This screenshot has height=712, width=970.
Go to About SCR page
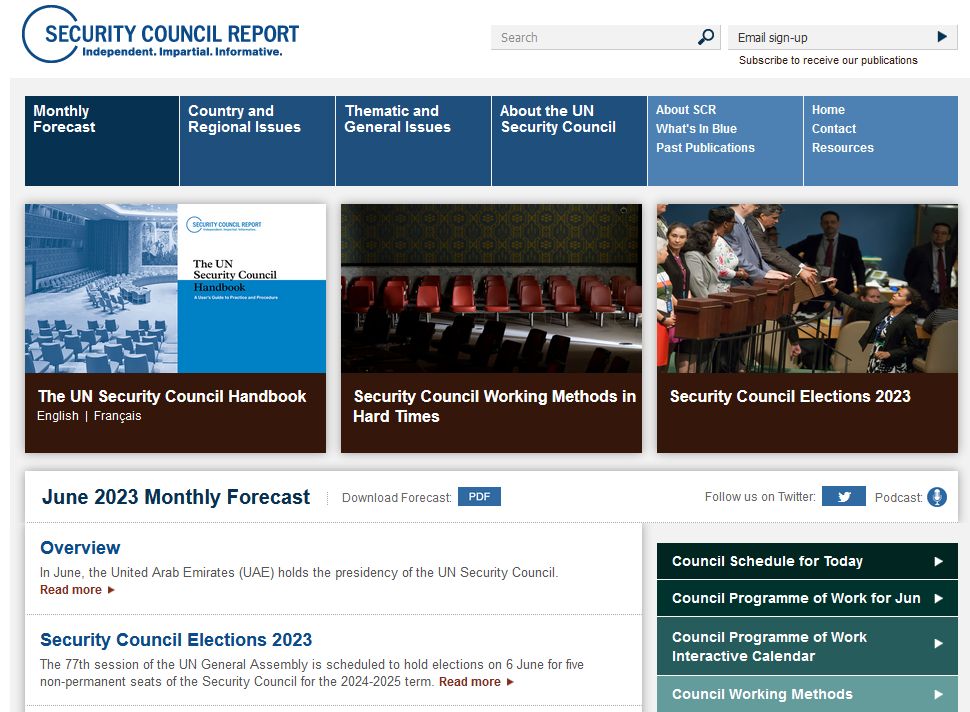[685, 109]
